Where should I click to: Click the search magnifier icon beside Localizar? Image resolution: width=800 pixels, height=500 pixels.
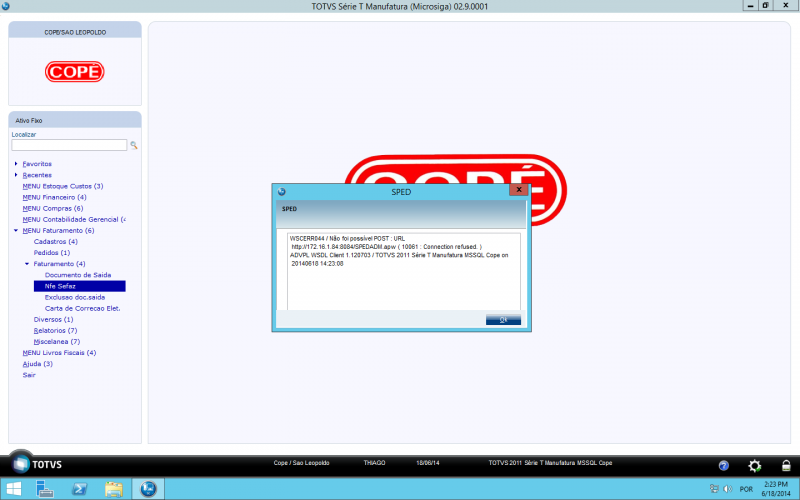click(134, 145)
